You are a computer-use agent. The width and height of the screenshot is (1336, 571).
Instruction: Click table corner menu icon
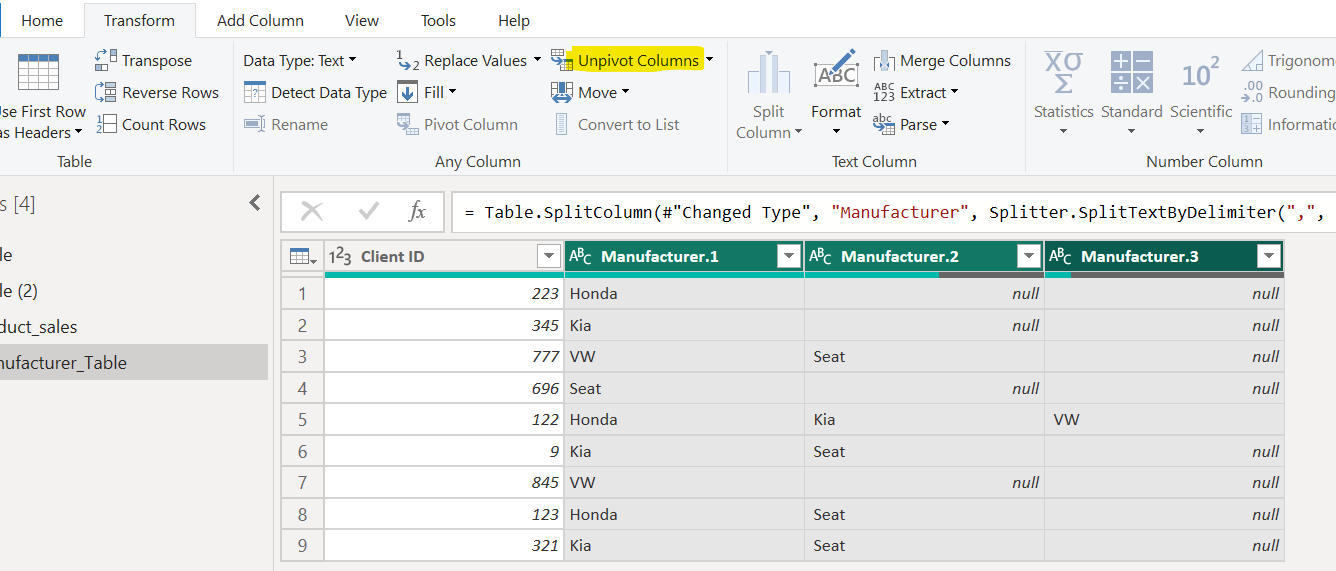click(302, 257)
